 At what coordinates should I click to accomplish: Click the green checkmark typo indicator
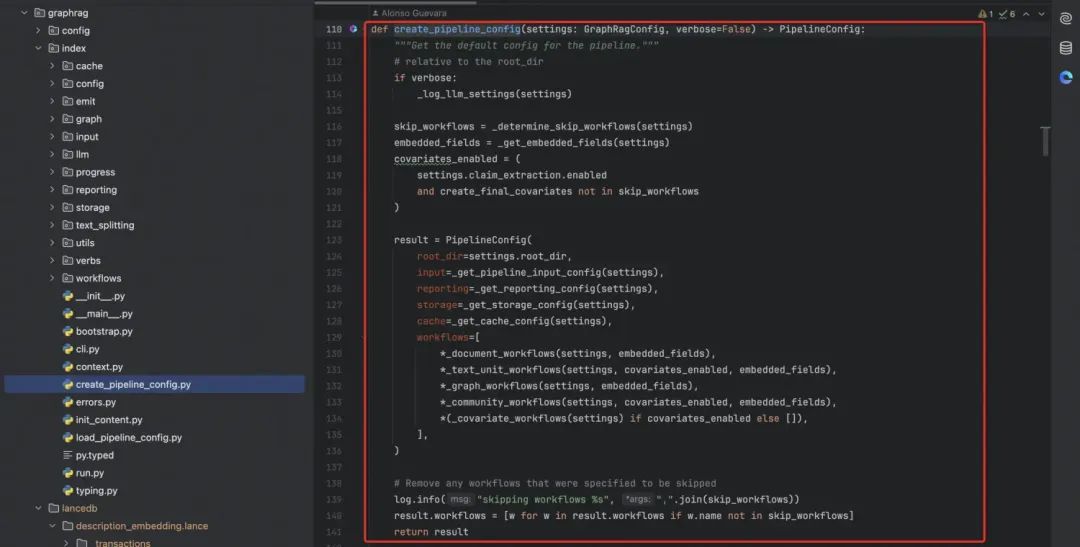pyautogui.click(x=1003, y=14)
